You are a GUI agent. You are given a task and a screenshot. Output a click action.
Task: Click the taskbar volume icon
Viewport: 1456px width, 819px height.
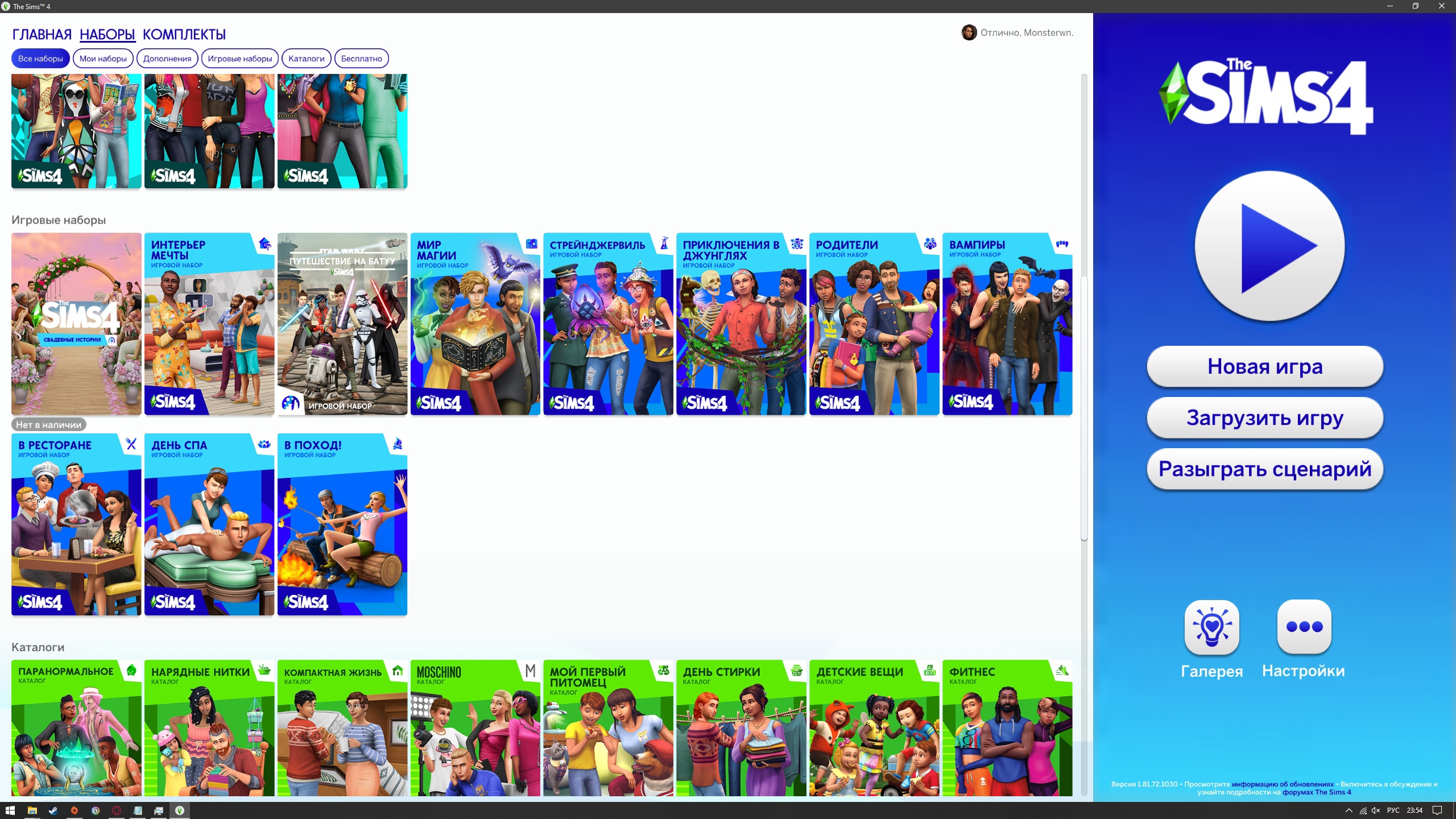coord(1376,810)
